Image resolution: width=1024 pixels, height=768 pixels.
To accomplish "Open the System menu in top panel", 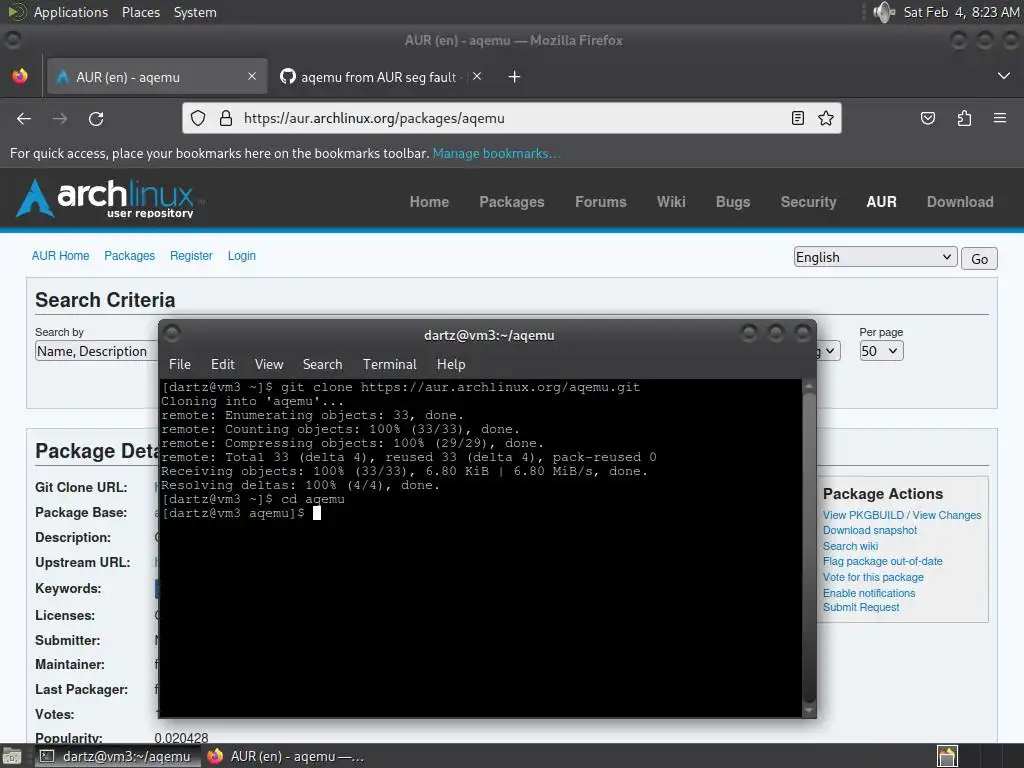I will pos(195,12).
